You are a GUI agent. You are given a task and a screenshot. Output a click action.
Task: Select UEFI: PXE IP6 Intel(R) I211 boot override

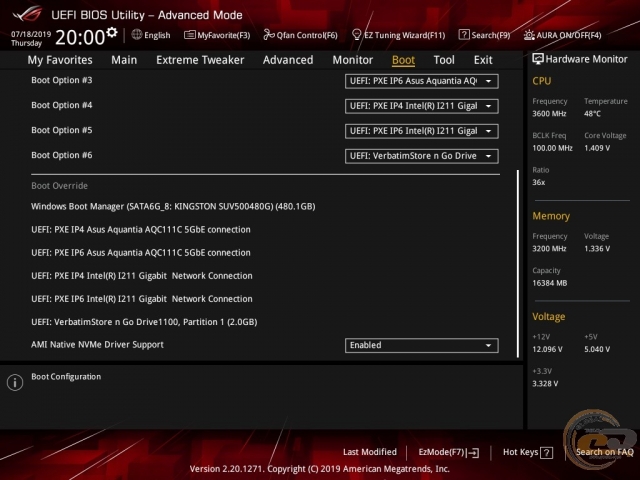tap(142, 299)
